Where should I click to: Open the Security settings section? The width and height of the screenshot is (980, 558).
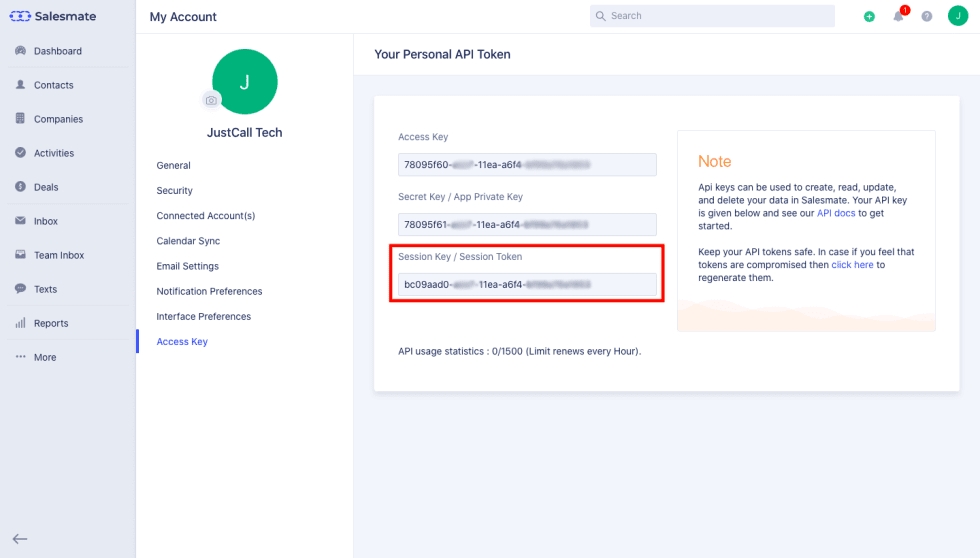(174, 191)
